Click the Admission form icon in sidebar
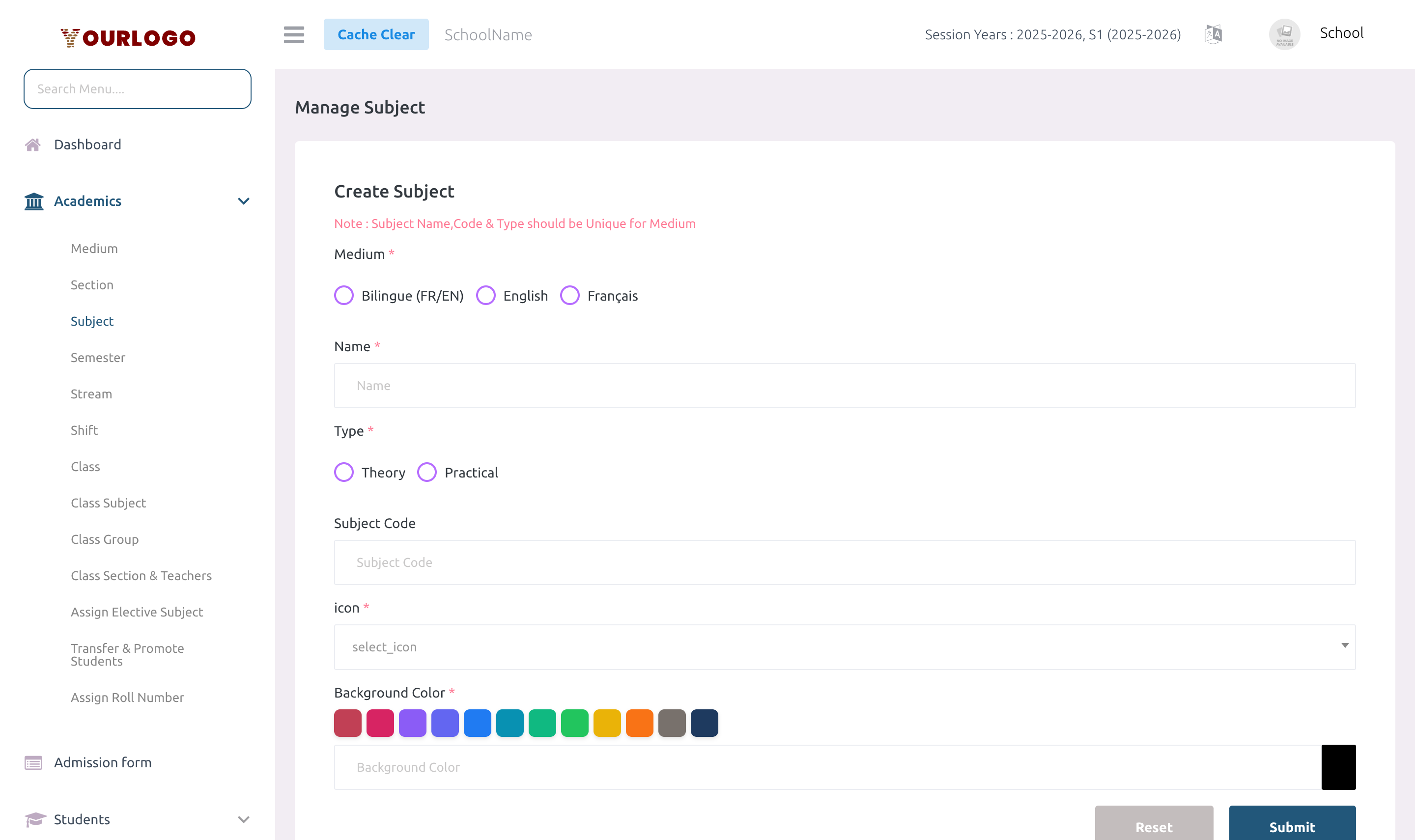This screenshot has height=840, width=1415. [x=33, y=762]
